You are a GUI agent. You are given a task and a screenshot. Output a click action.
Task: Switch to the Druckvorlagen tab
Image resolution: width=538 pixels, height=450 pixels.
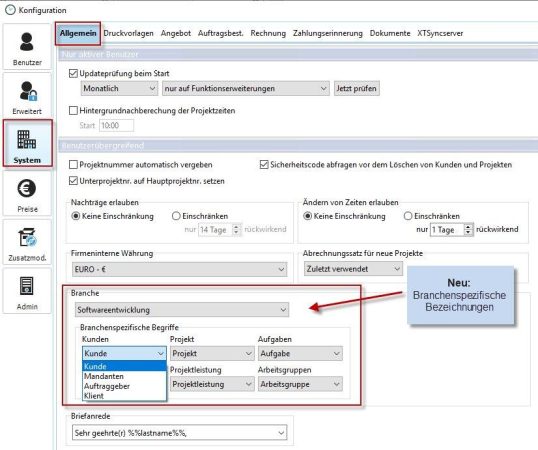(x=128, y=33)
